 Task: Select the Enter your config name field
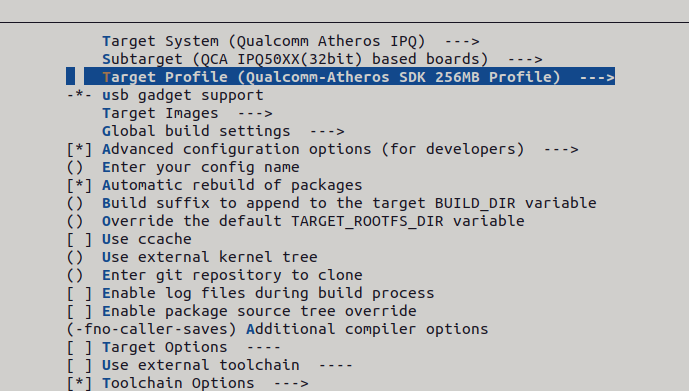click(x=183, y=167)
